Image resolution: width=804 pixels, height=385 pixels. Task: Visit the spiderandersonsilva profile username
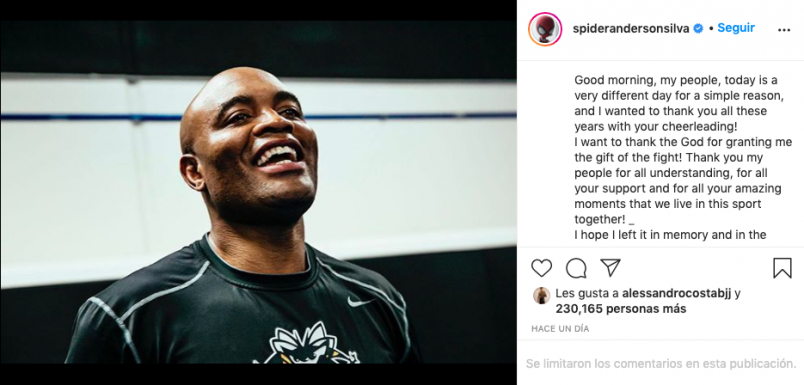coord(631,29)
